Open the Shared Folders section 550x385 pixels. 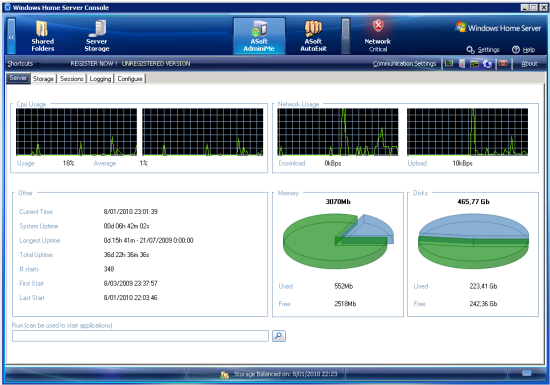(42, 36)
